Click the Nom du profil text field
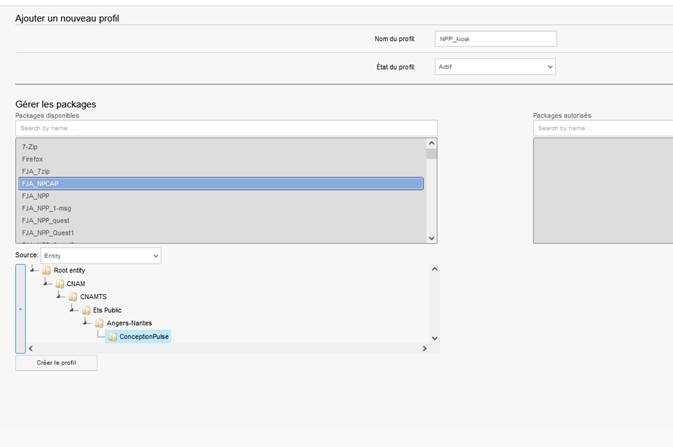Screen dimensions: 673x447 pyautogui.click(x=495, y=39)
